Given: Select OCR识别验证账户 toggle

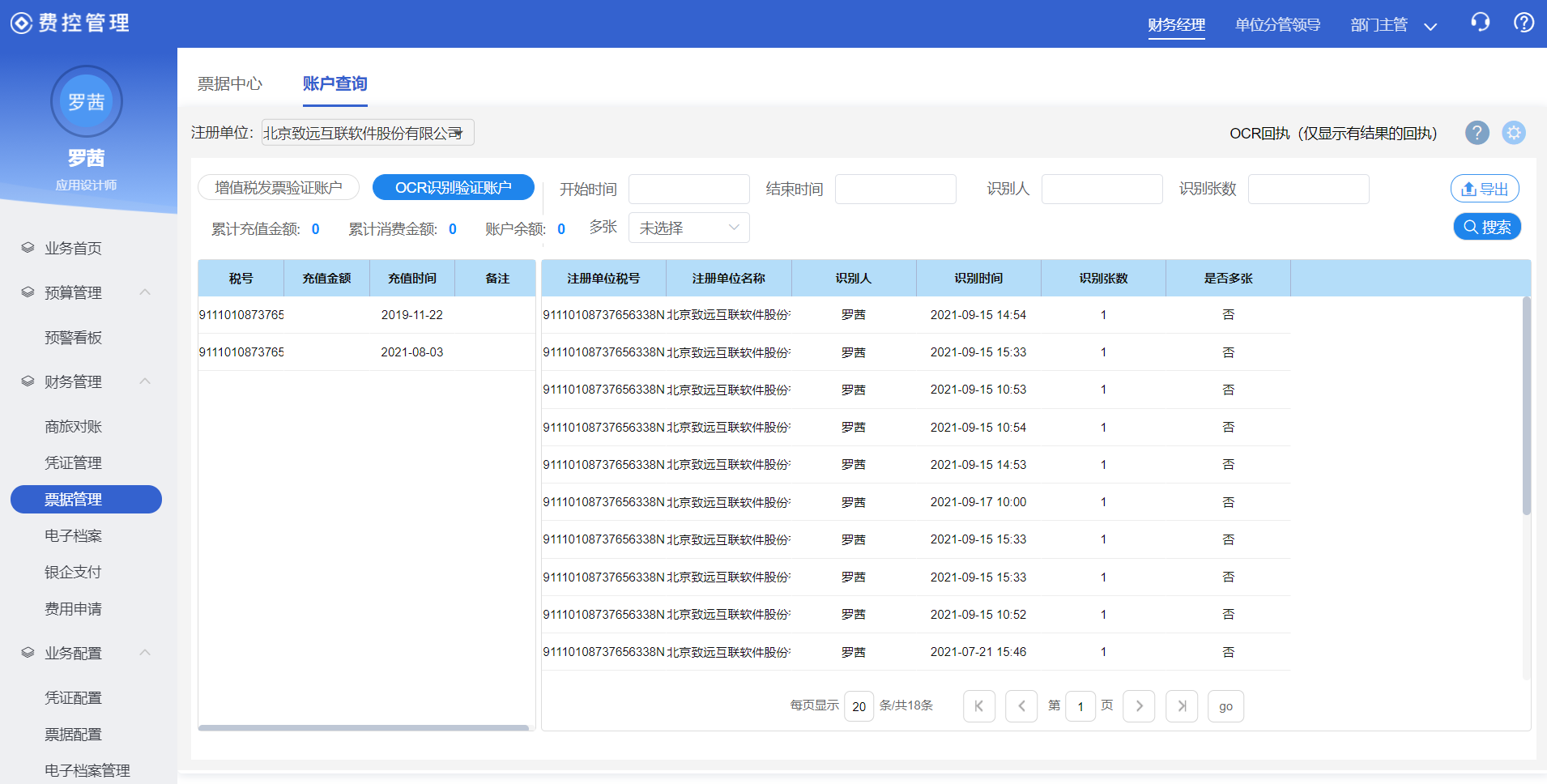Looking at the screenshot, I should (454, 188).
